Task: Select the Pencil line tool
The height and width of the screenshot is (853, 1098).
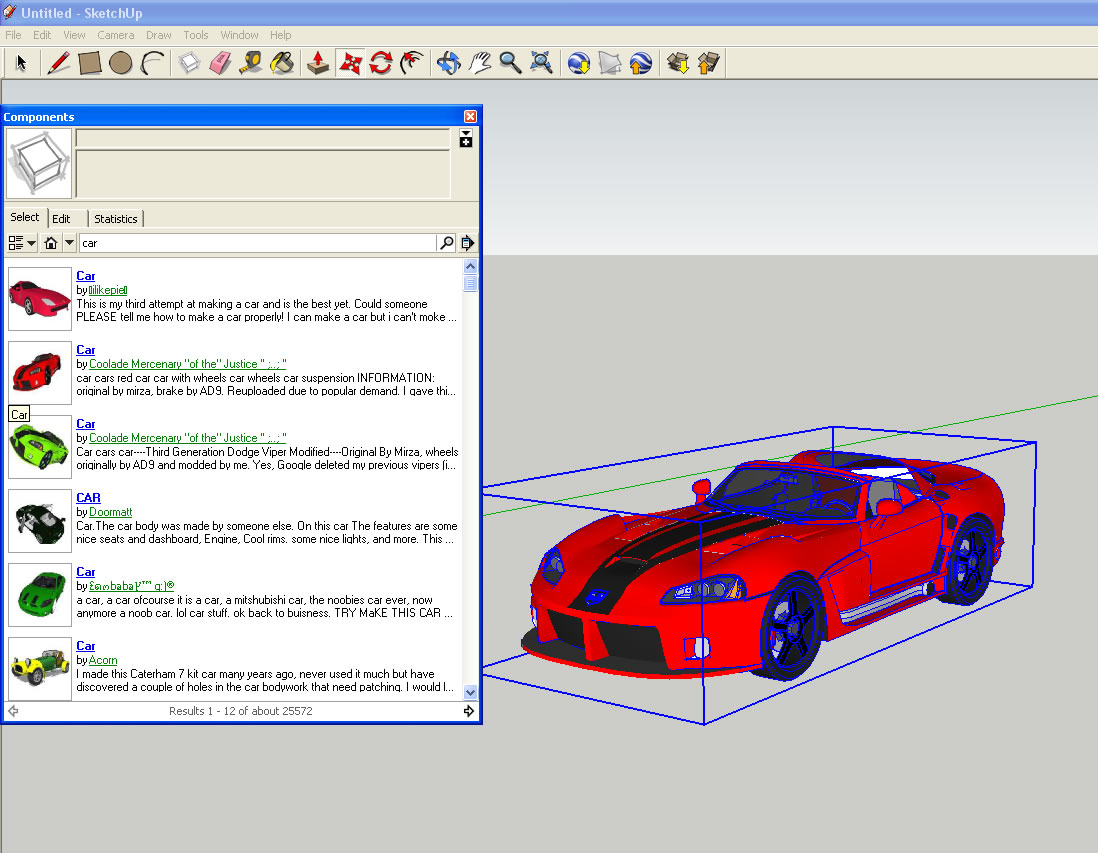Action: [x=58, y=64]
